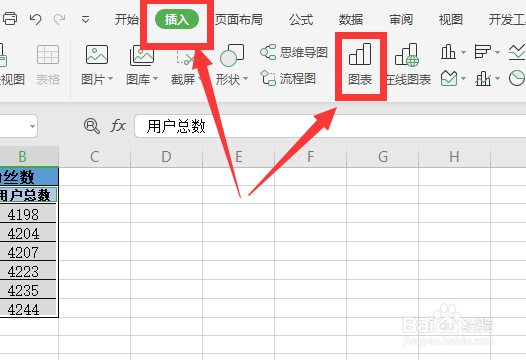Image resolution: width=526 pixels, height=360 pixels.
Task: Expand the column chart dropdown arrow
Action: [x=463, y=52]
